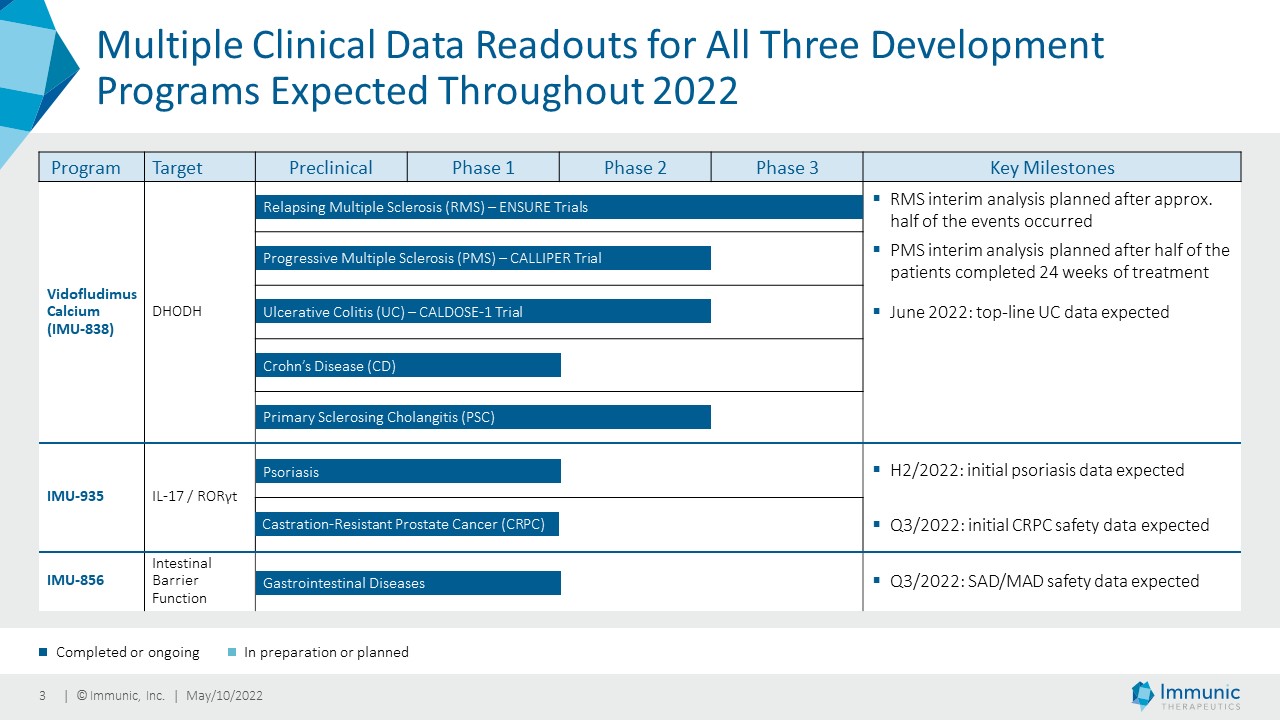Click the June 2022 top-line UC data milestone

point(1029,312)
